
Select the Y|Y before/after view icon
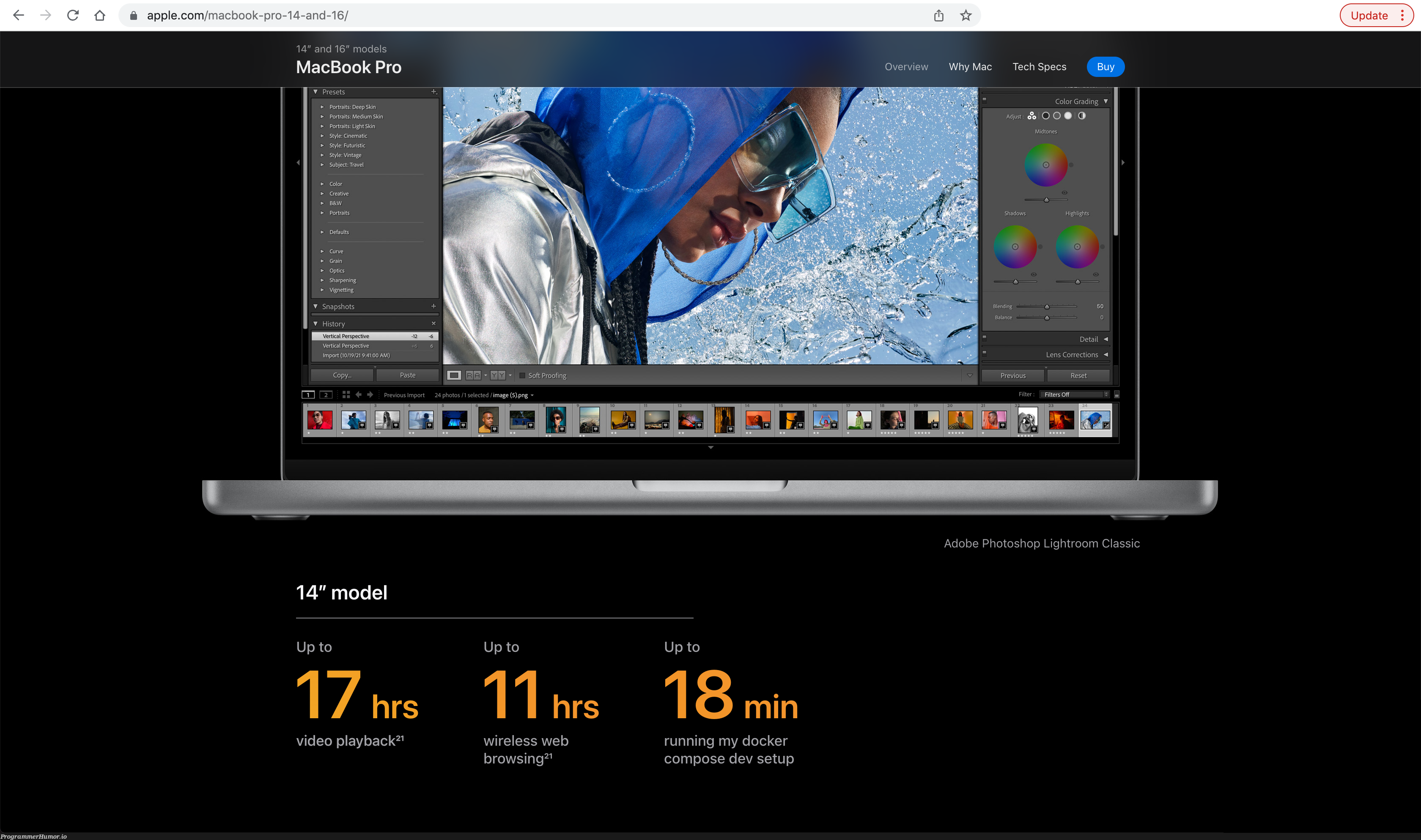[498, 375]
